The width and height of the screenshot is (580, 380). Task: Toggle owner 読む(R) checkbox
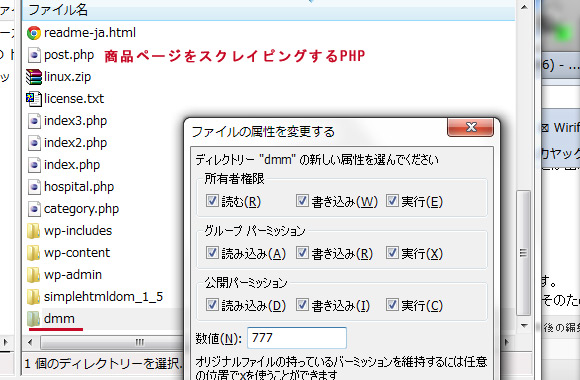[x=212, y=201]
